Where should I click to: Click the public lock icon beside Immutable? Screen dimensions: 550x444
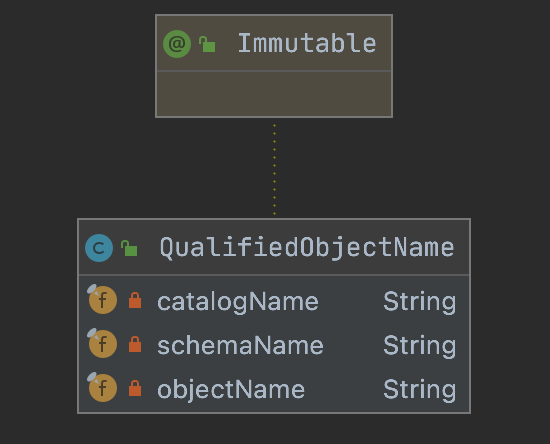point(207,44)
